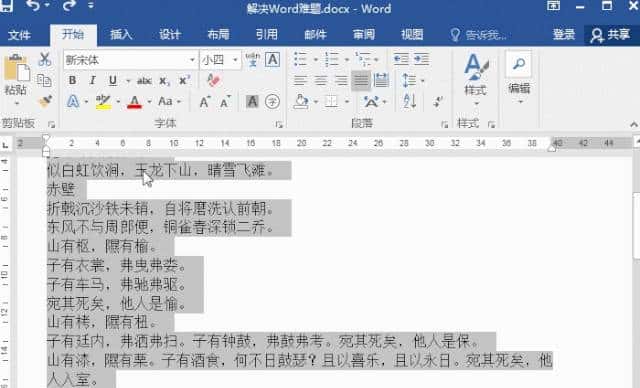Click Change Case Aa button
Screen dimensions: 640x388
(x=165, y=101)
